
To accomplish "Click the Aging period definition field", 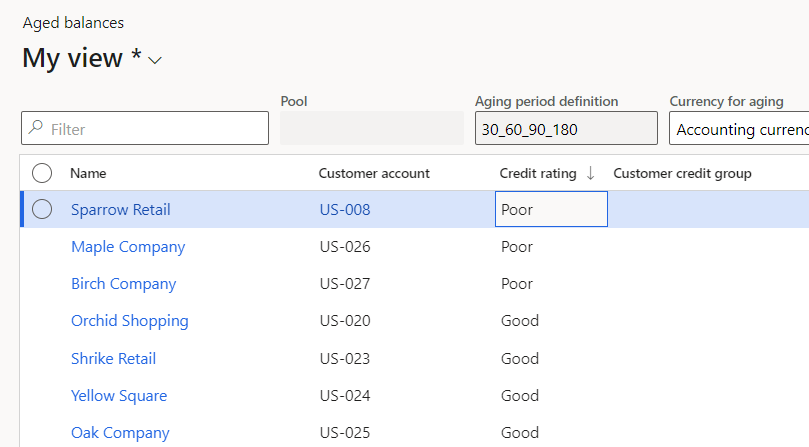I will click(x=565, y=129).
